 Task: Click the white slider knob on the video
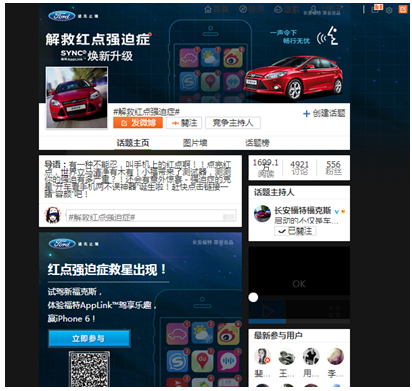(253, 297)
